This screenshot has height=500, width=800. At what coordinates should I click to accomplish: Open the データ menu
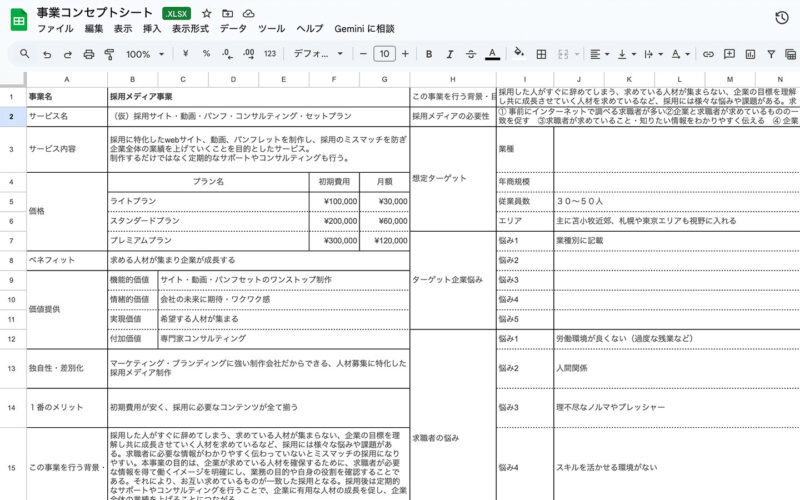(232, 29)
